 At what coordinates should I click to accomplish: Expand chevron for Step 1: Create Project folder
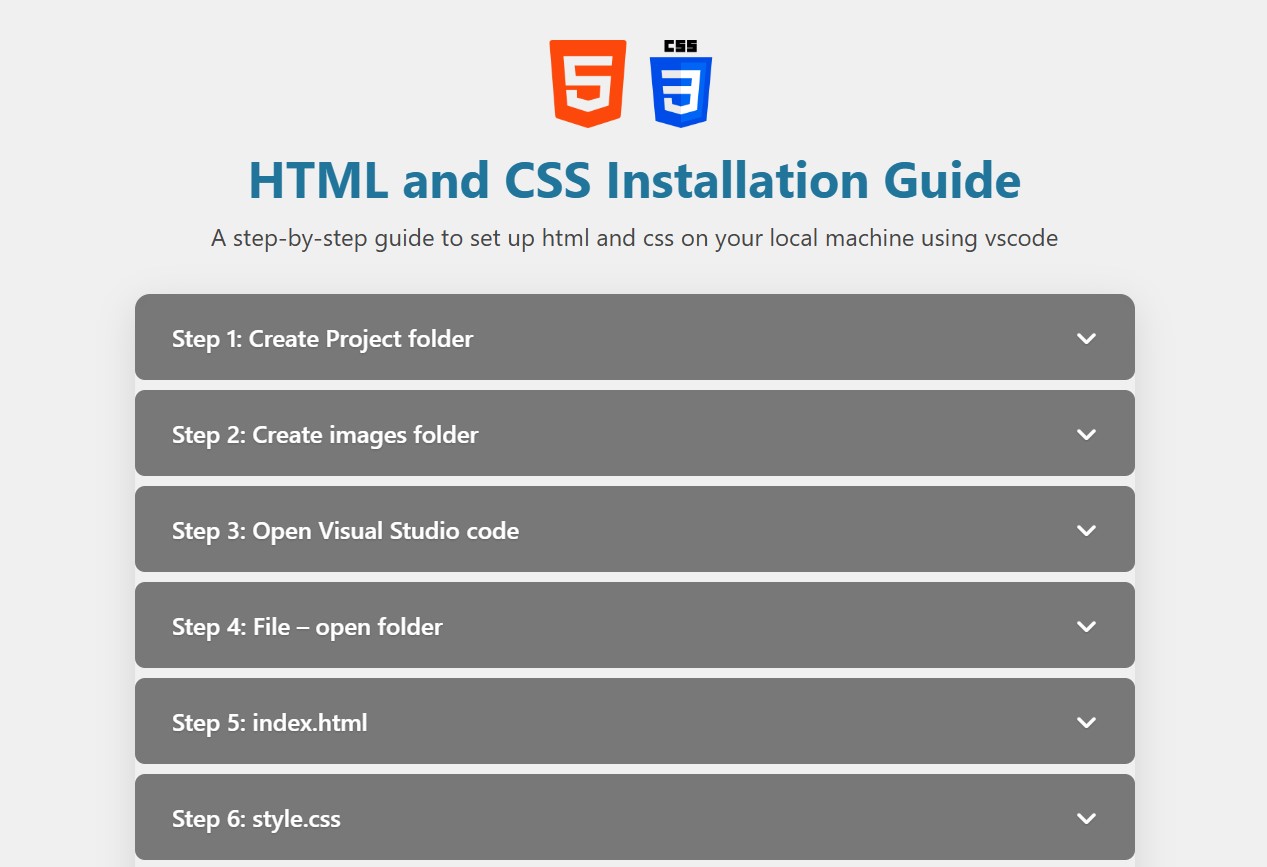[x=1086, y=338]
